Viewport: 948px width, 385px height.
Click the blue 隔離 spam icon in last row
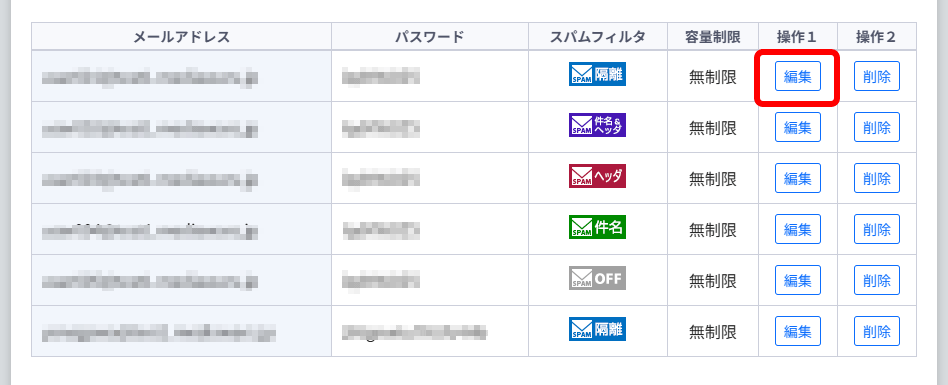coord(597,329)
